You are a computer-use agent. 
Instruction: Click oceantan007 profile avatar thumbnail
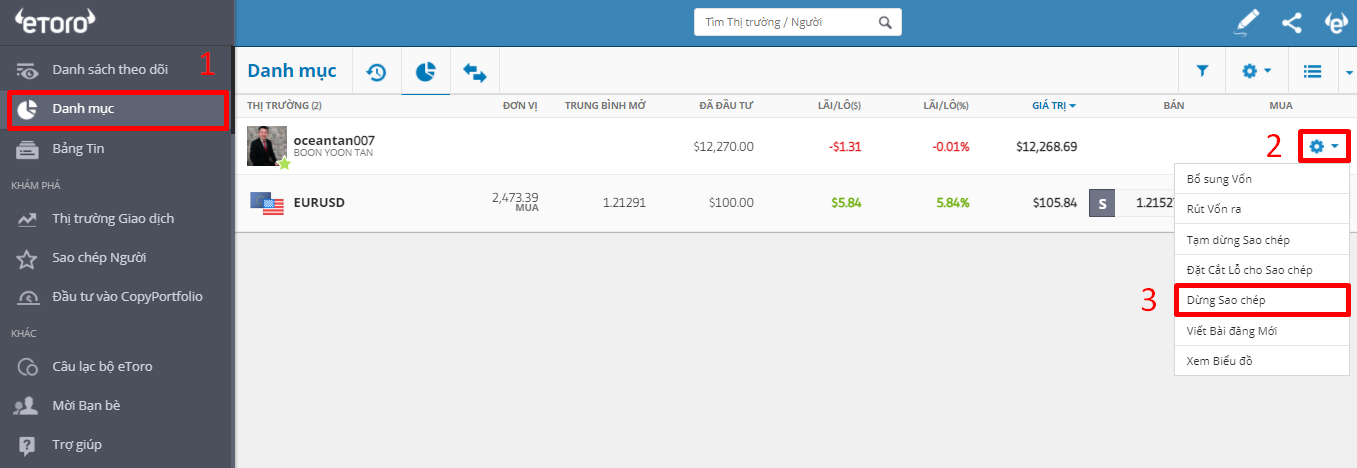[267, 146]
